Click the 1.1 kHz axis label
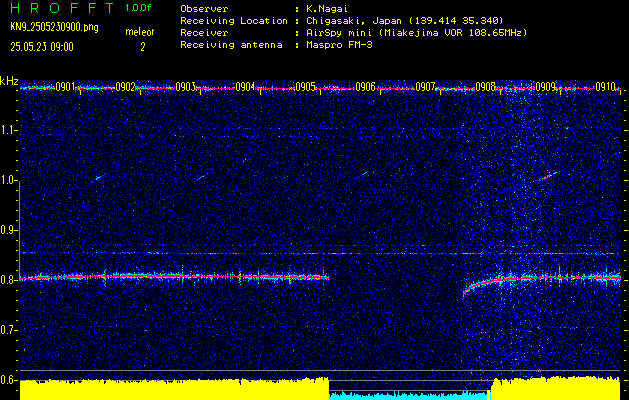The width and height of the screenshot is (629, 400). pos(8,130)
